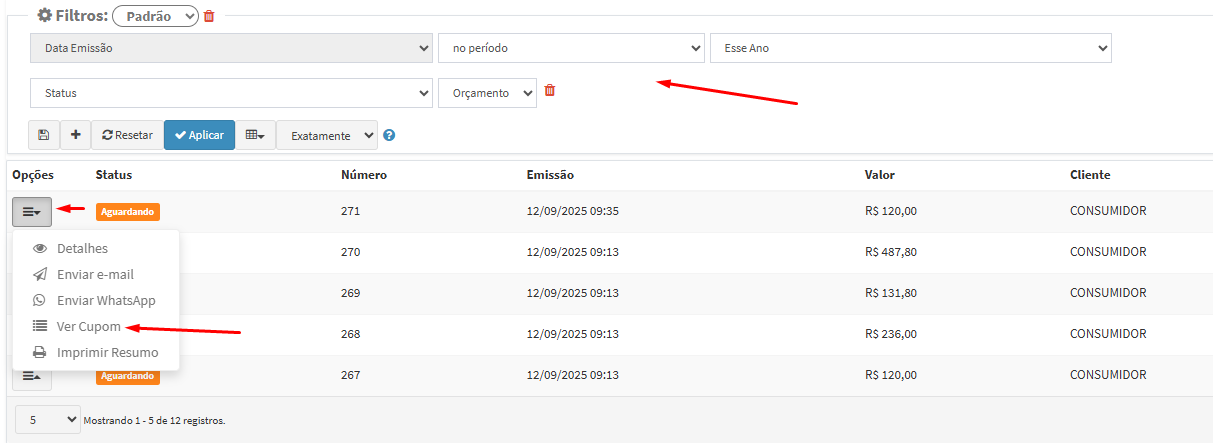Click the save filter floppy disk icon
Screen dimensions: 1213x443
tap(44, 135)
